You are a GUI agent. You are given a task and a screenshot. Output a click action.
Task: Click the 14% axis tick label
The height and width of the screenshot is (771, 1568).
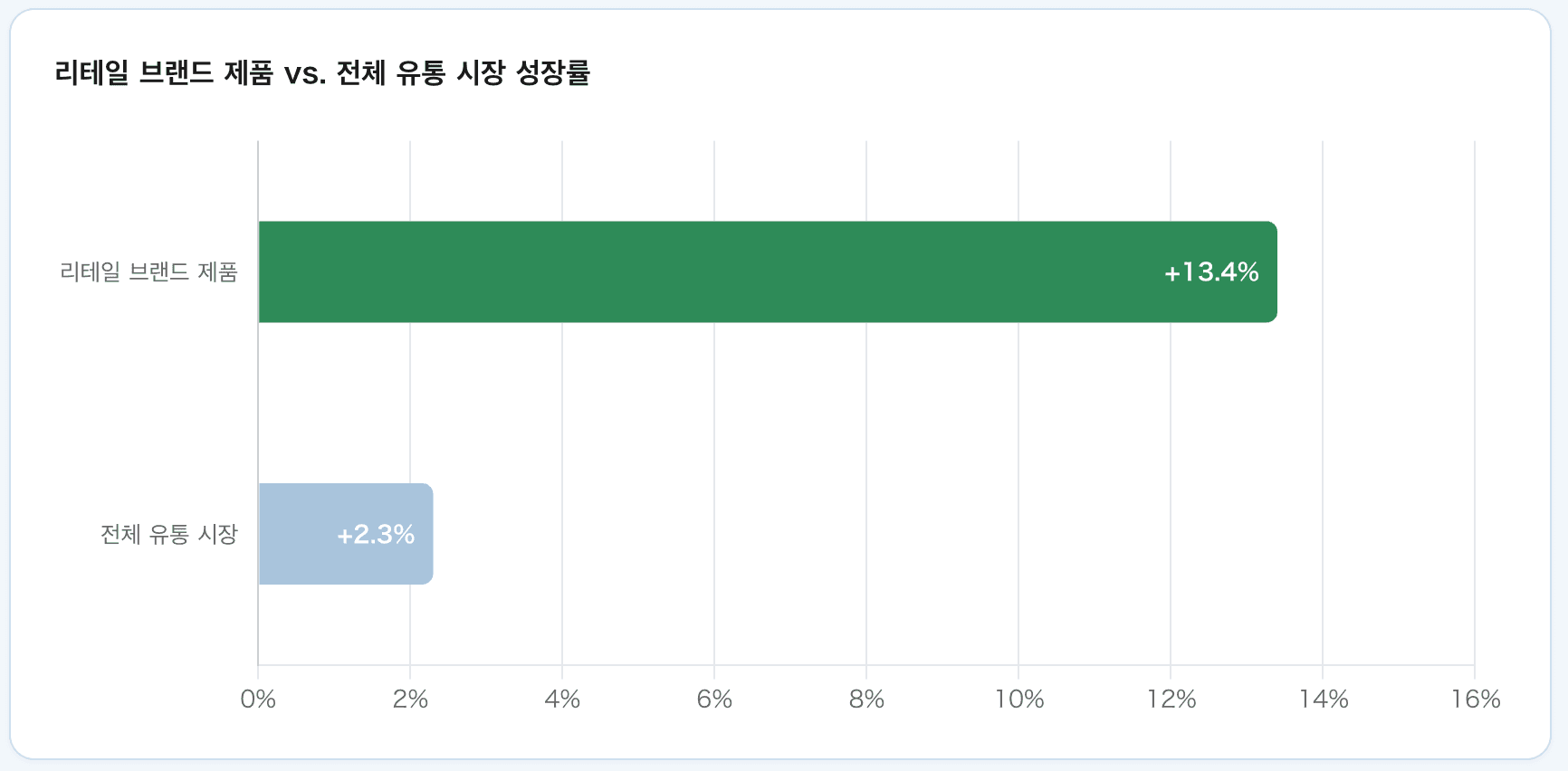point(1324,699)
